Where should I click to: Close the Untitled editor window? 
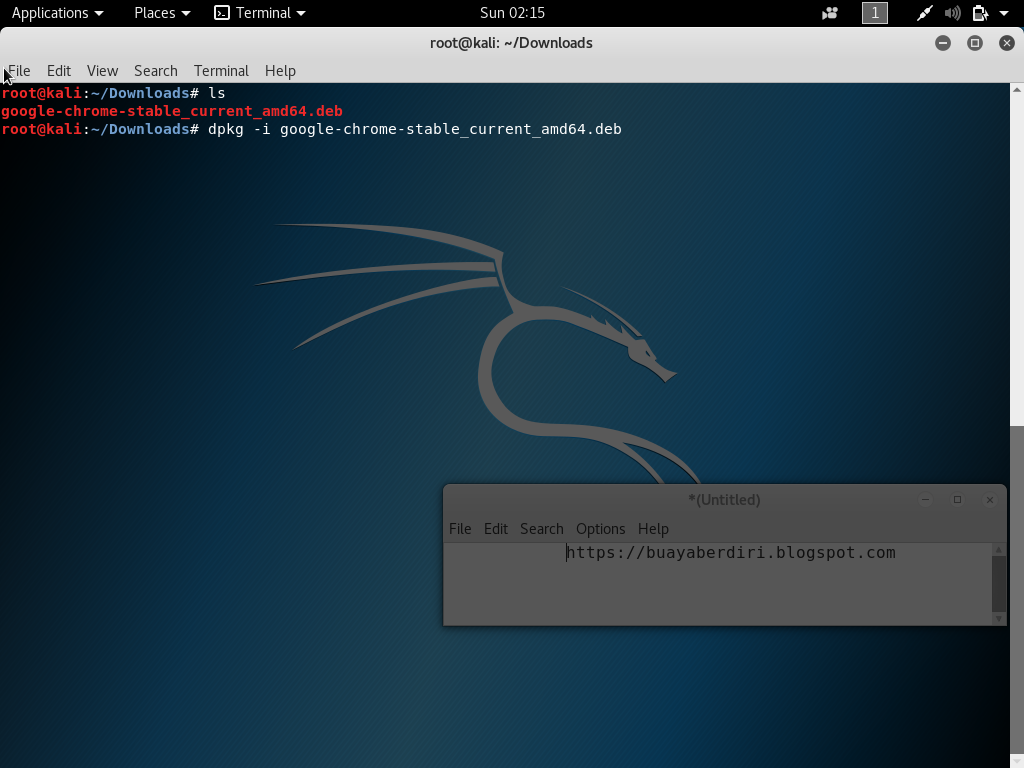[989, 500]
